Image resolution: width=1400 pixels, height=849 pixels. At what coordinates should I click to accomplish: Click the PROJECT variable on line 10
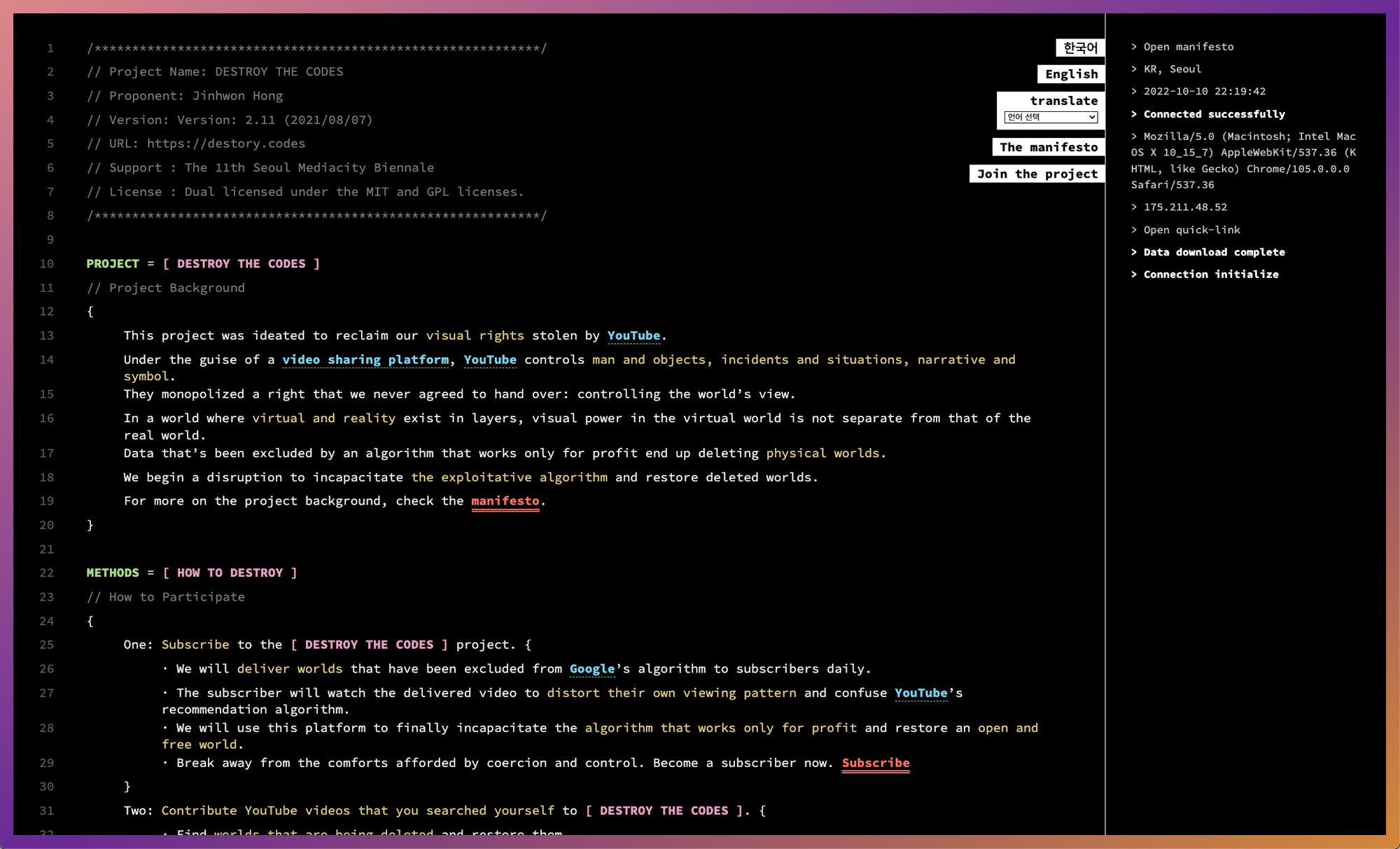pyautogui.click(x=113, y=264)
